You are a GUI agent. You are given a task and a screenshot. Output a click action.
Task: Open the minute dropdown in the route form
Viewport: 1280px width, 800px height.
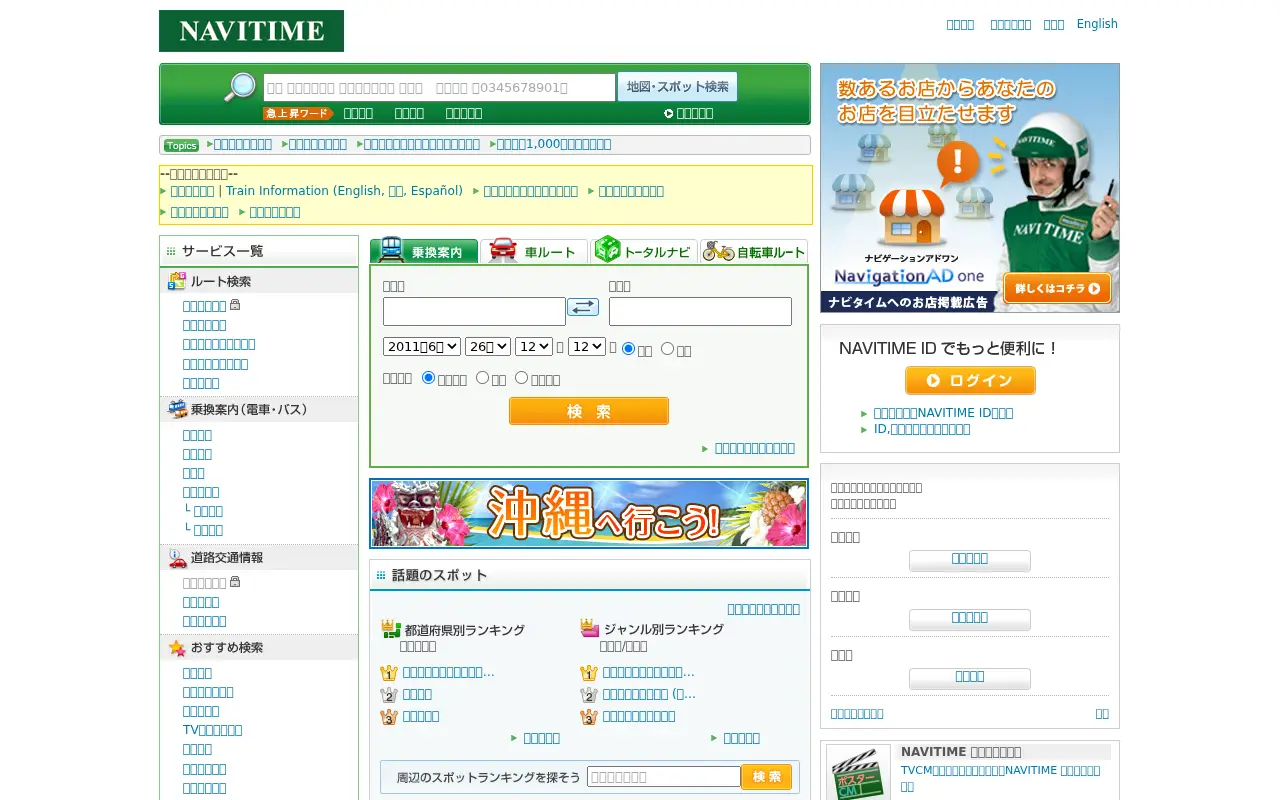(x=587, y=346)
